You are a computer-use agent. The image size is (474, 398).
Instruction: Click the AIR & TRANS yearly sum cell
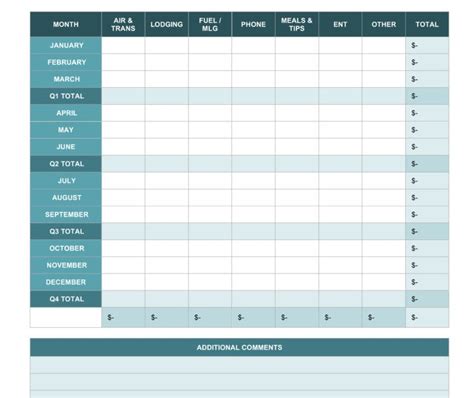tap(123, 318)
